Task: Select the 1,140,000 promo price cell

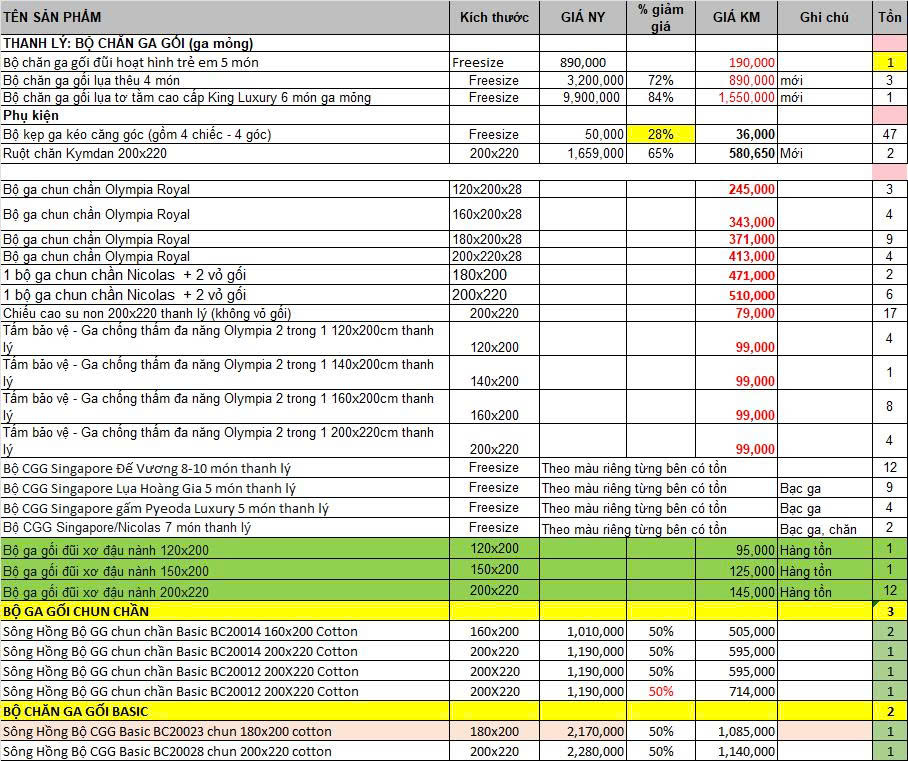Action: (736, 751)
